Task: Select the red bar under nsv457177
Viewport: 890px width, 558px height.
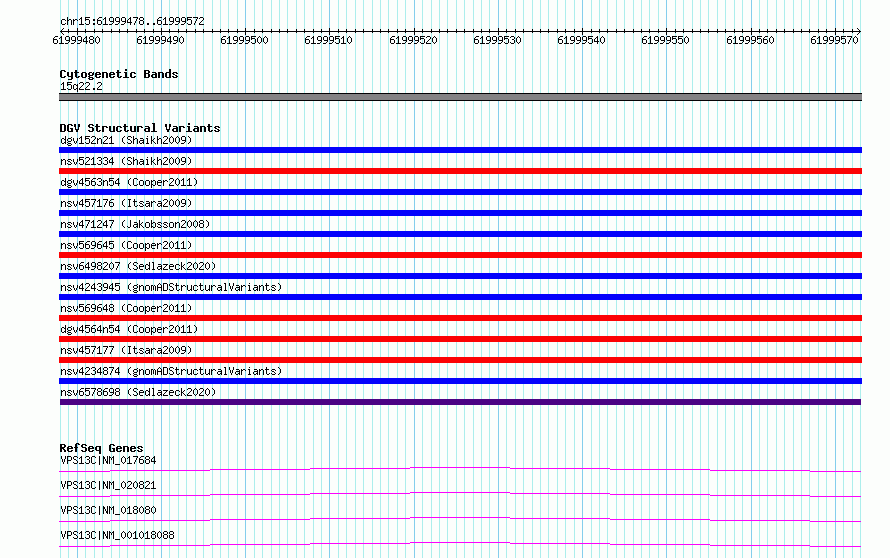Action: (x=460, y=360)
